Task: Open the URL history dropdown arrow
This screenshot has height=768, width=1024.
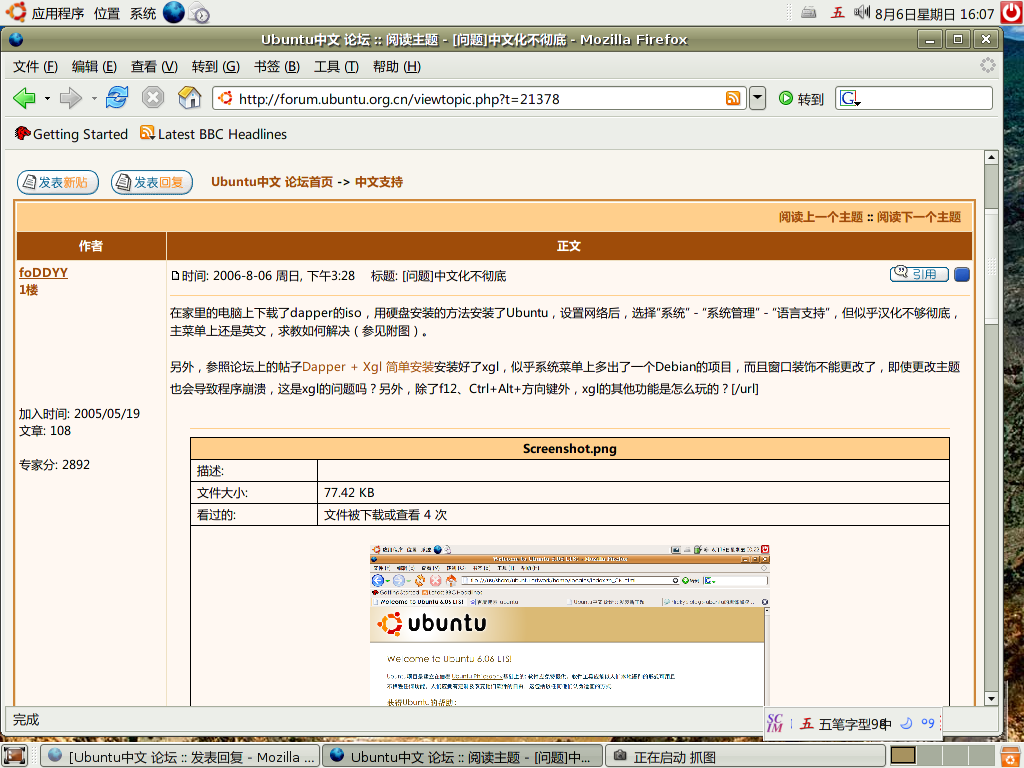Action: [x=757, y=99]
